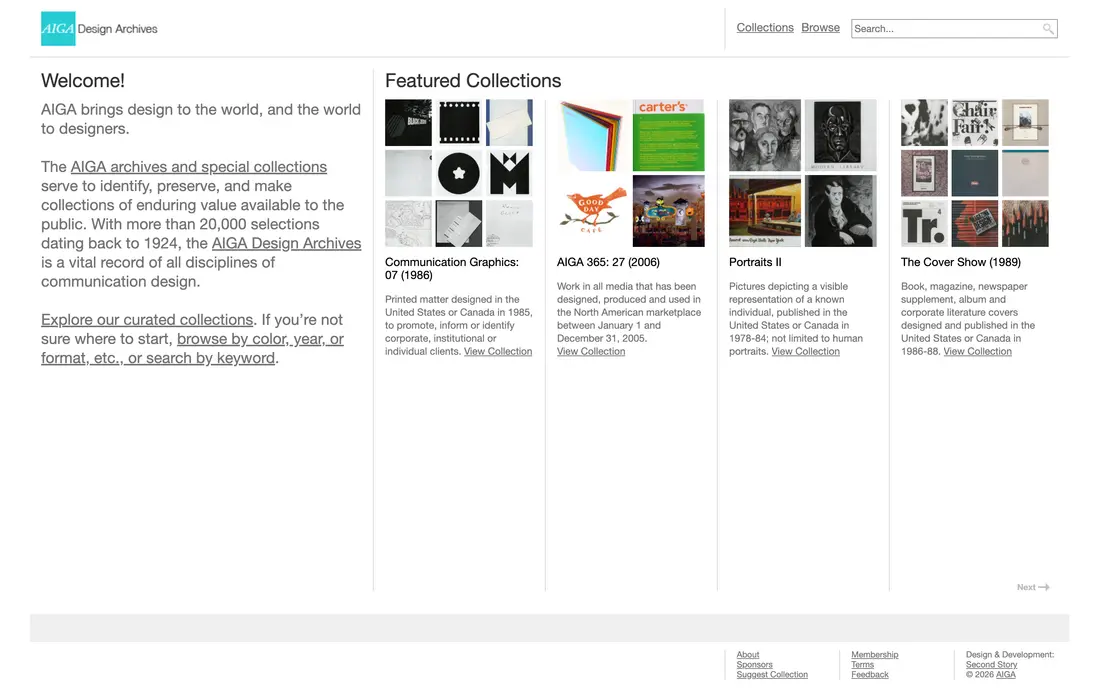
Task: Open the About footer link
Action: [748, 654]
